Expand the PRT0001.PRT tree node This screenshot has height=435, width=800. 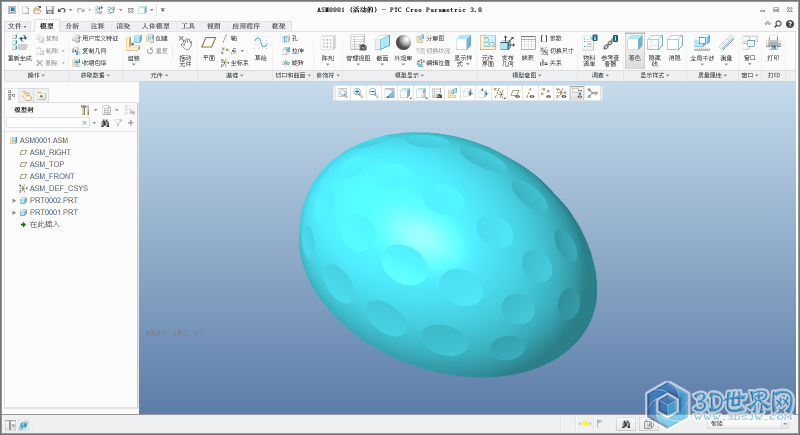pyautogui.click(x=14, y=212)
